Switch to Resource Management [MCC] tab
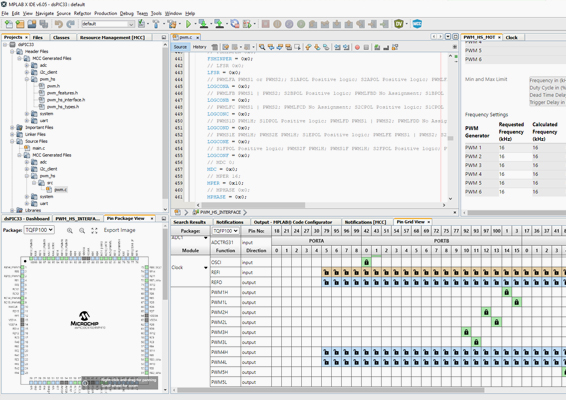The height and width of the screenshot is (400, 566). [112, 37]
